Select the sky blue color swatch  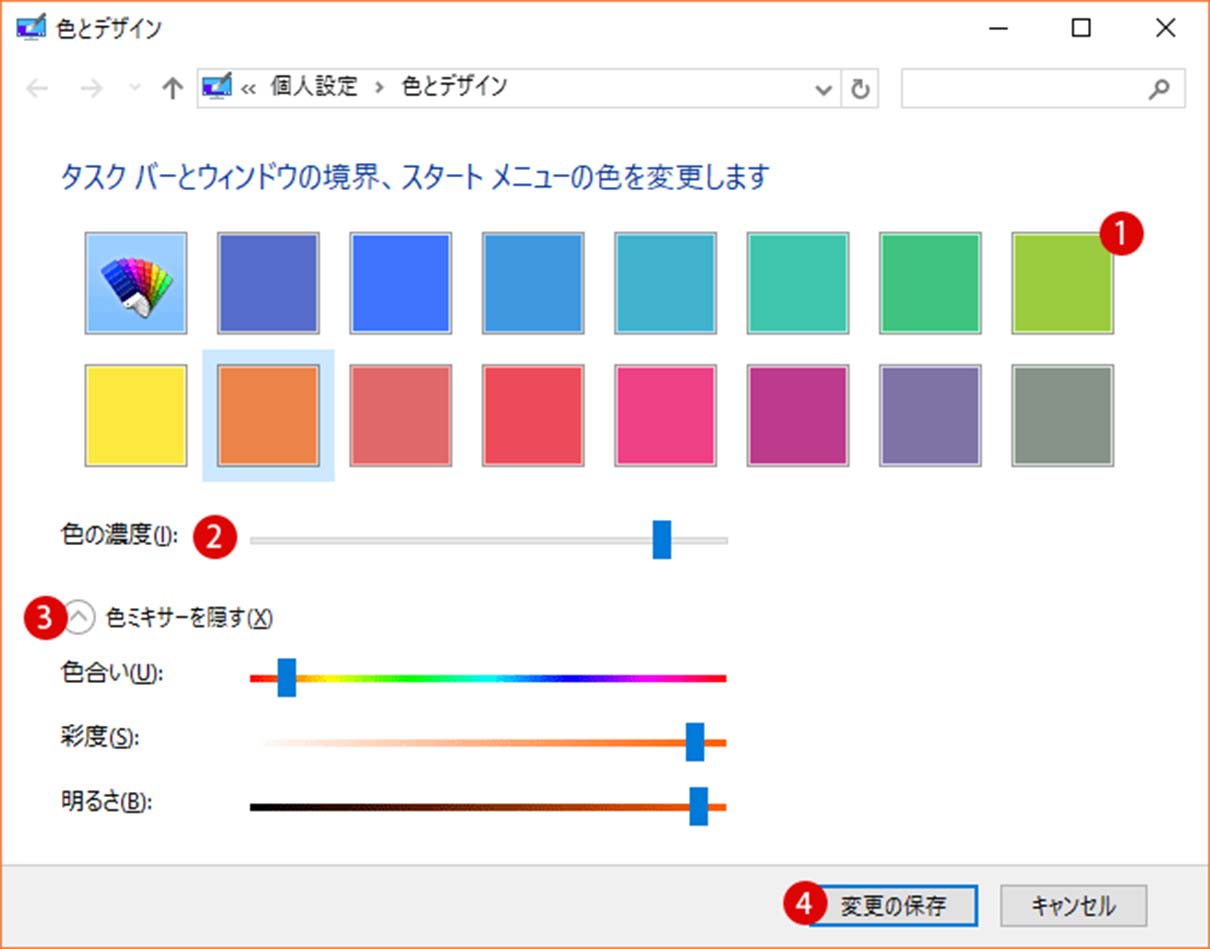pos(533,283)
